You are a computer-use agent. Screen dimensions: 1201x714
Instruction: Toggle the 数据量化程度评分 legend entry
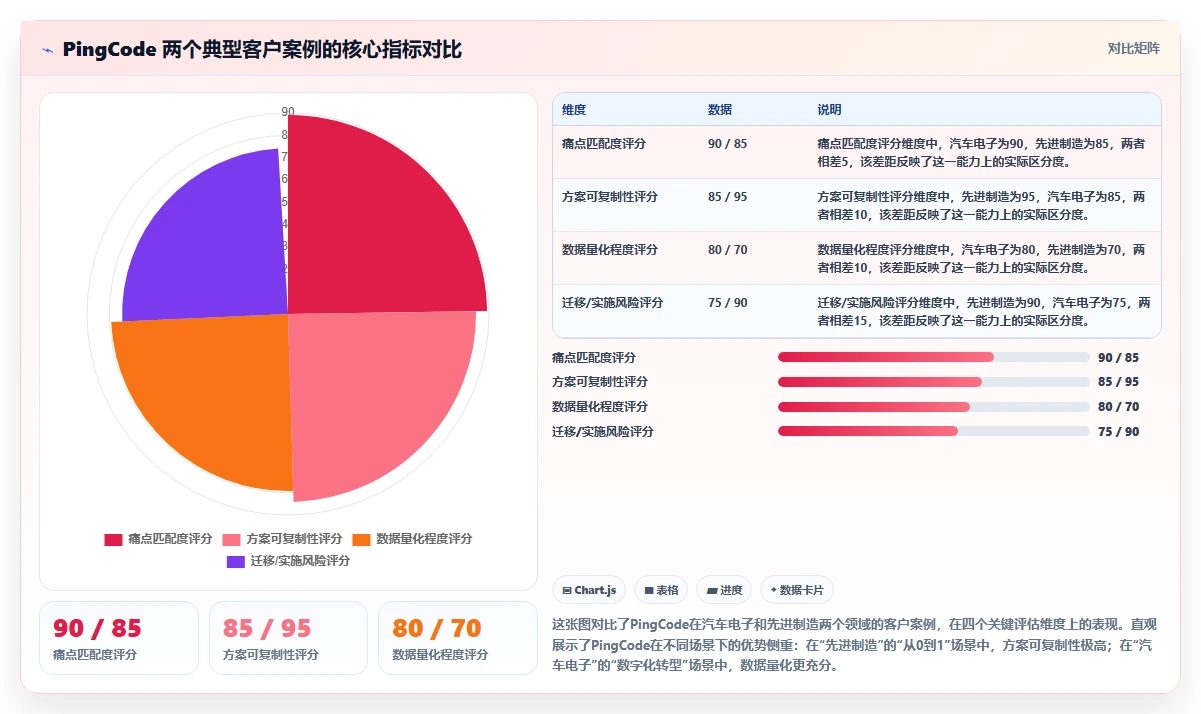(x=412, y=539)
